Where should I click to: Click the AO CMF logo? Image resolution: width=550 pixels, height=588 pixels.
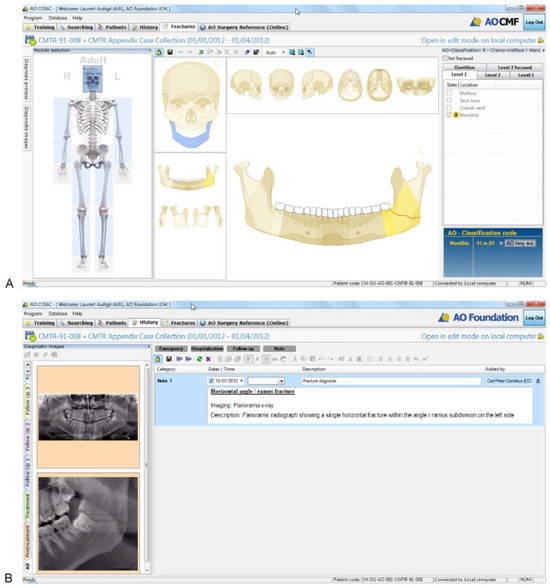pos(494,22)
